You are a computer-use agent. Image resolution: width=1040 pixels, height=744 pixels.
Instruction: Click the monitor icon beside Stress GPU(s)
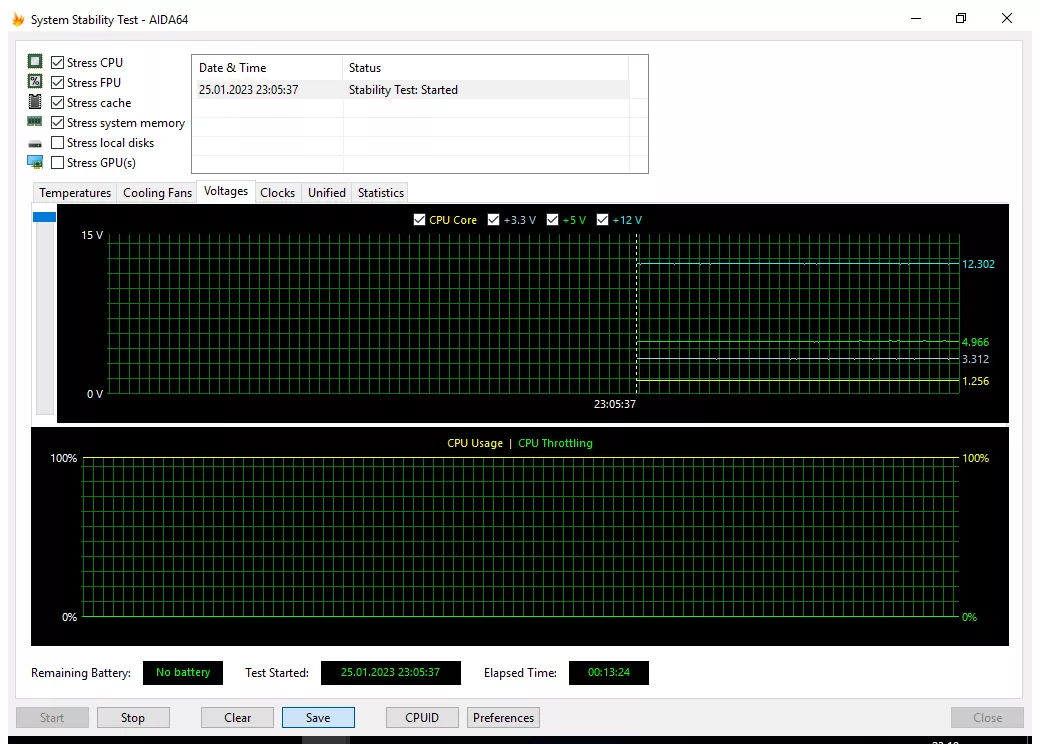35,162
